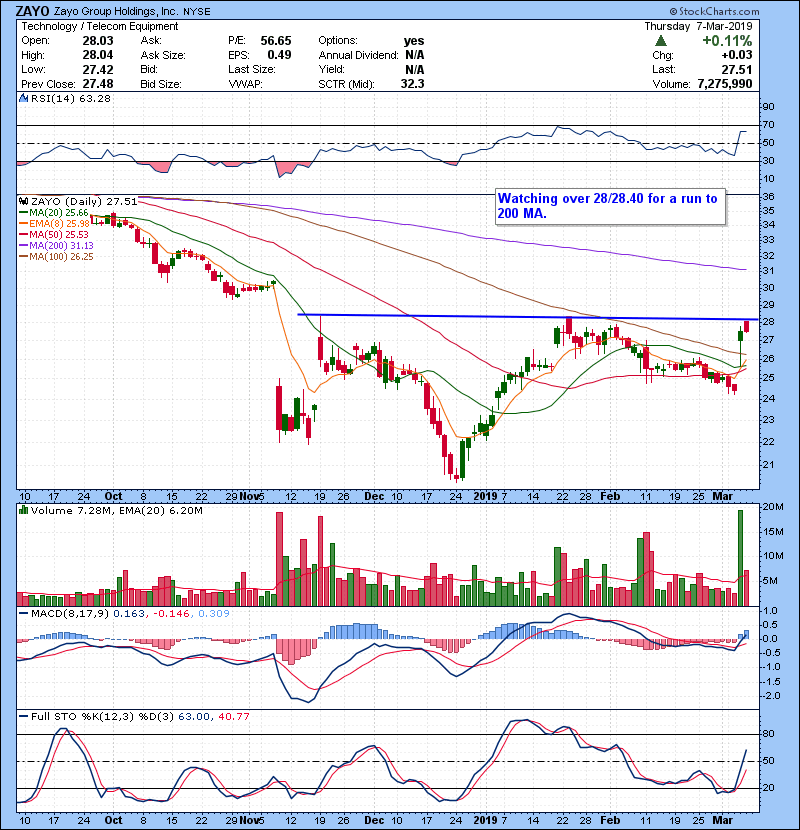The image size is (800, 830).
Task: Click the Options value yes
Action: [414, 41]
